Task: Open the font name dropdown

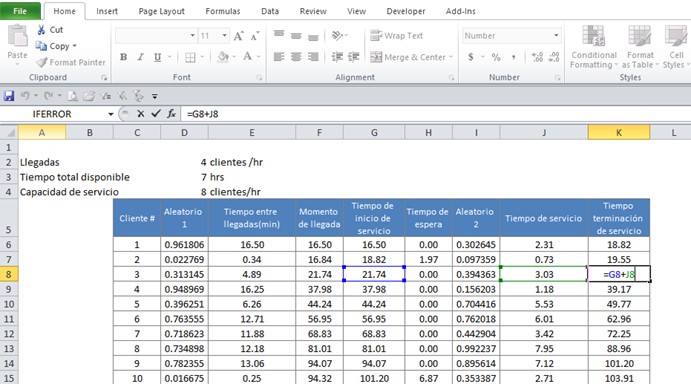Action: pos(193,36)
